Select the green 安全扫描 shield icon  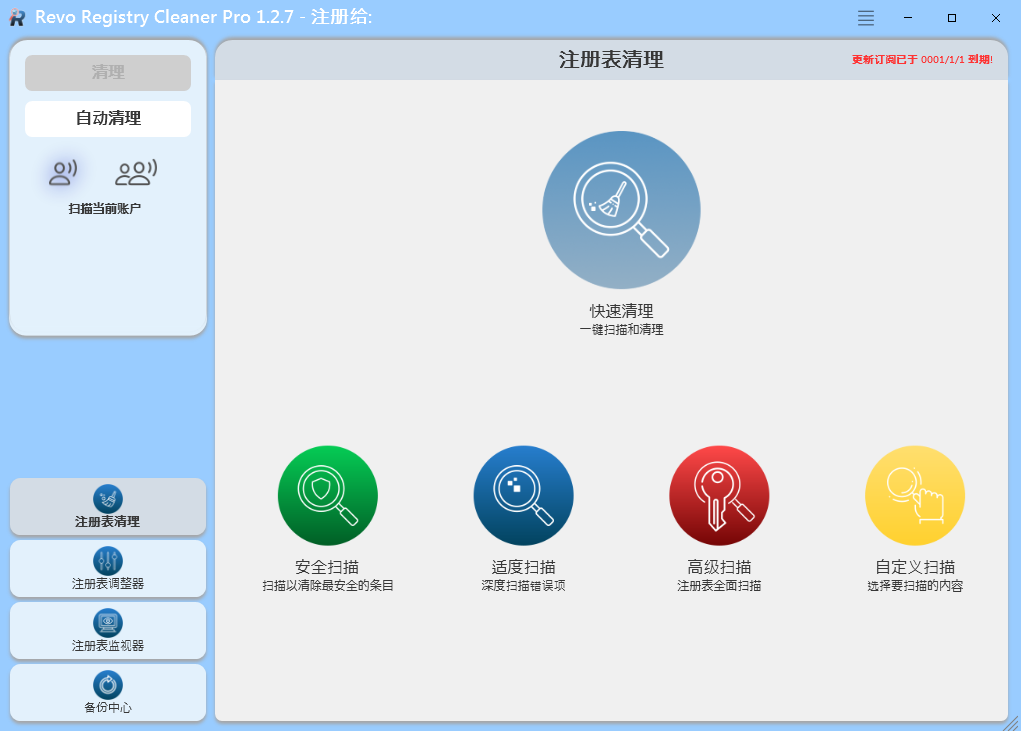click(327, 495)
